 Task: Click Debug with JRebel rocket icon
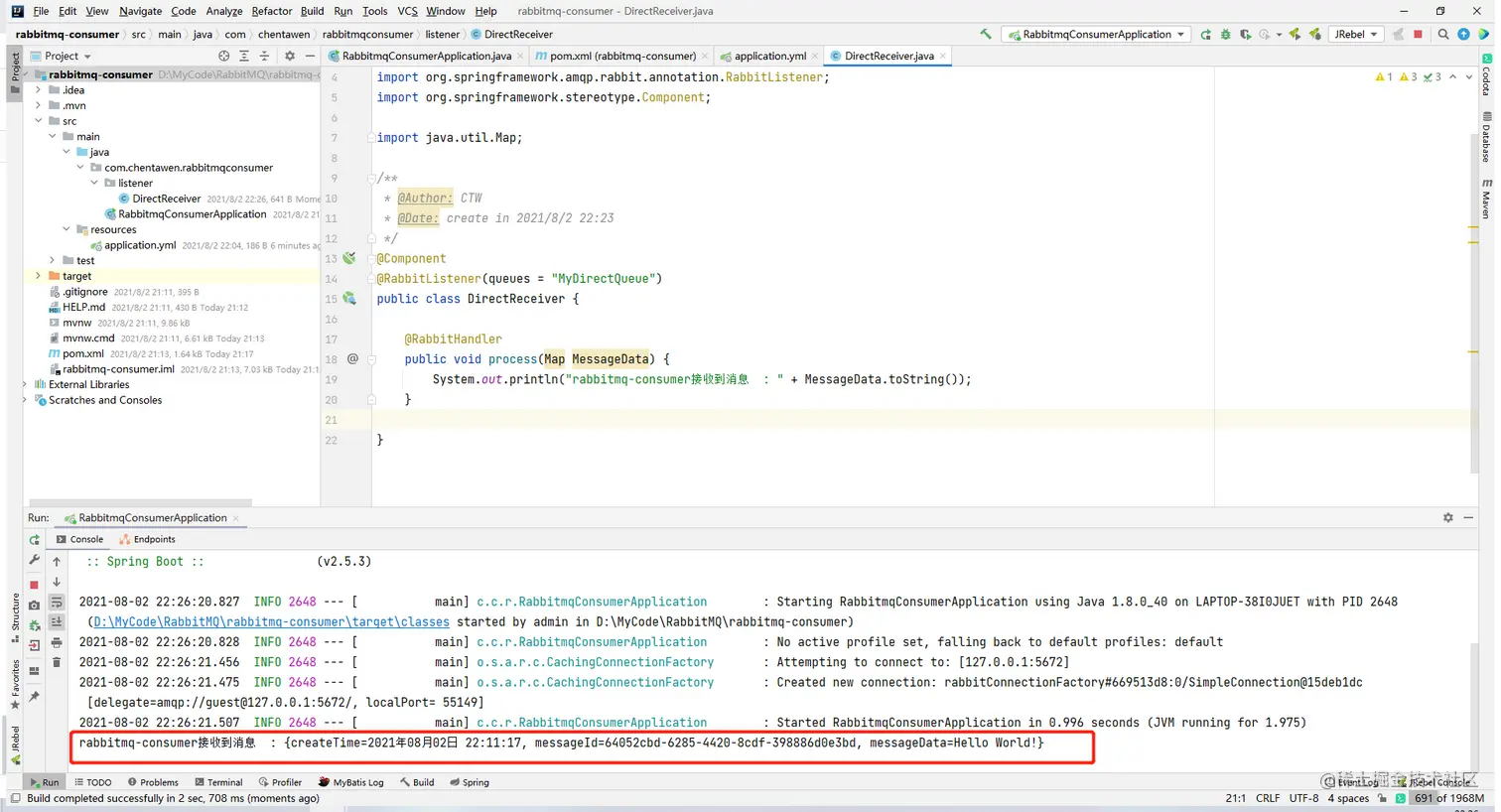click(x=1314, y=34)
